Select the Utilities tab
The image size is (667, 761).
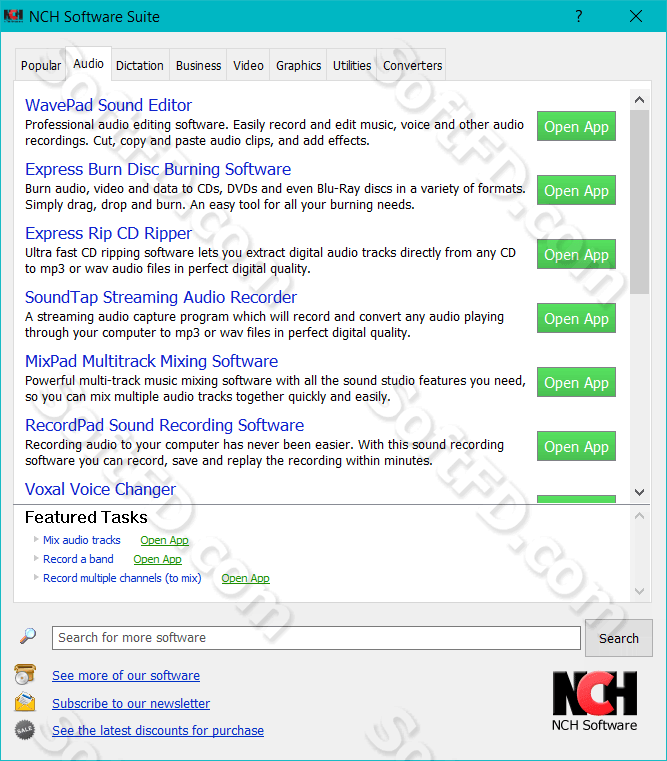coord(352,66)
